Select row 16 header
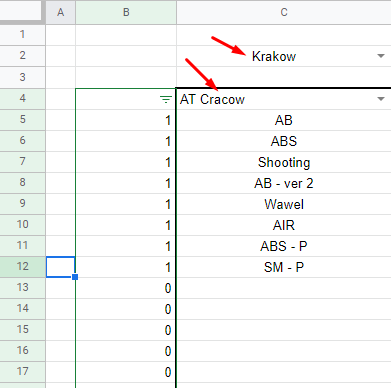Screen dimensions: 391x388 (22, 351)
